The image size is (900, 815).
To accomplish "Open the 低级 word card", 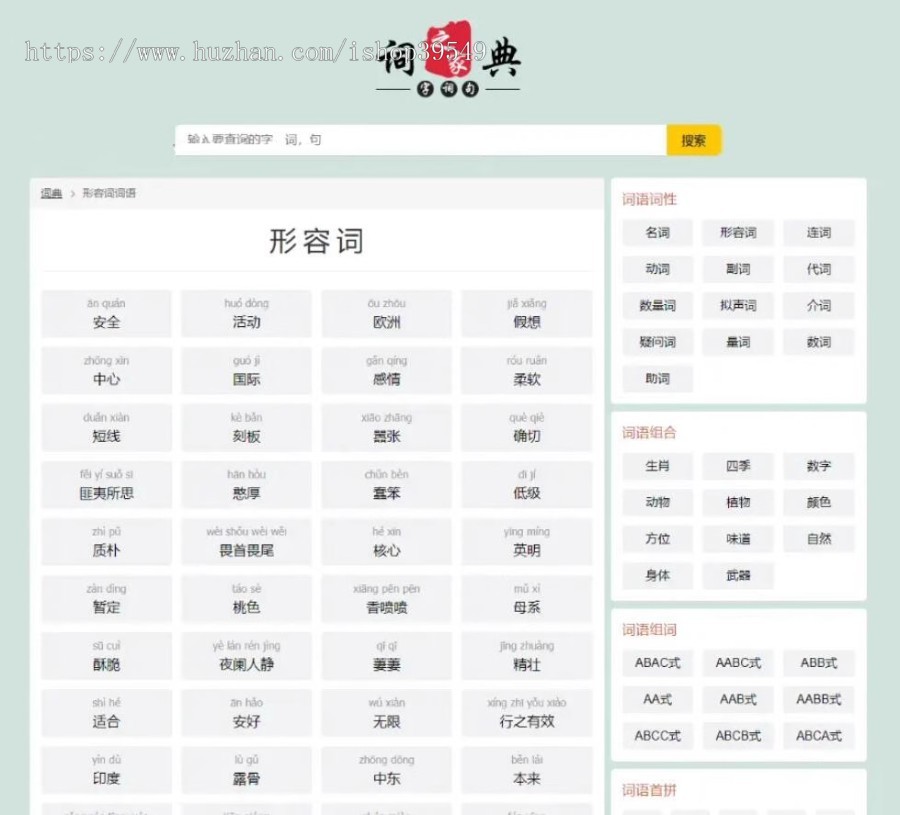I will 527,484.
